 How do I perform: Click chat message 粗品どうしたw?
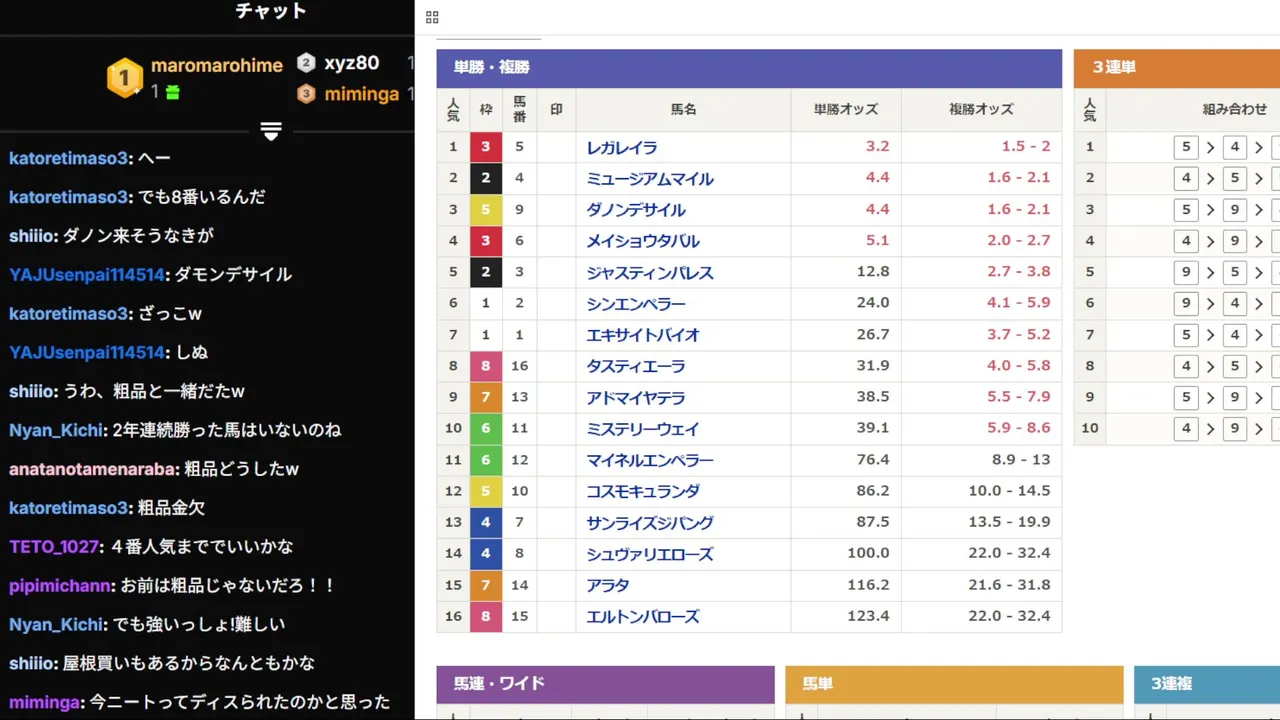pos(242,469)
